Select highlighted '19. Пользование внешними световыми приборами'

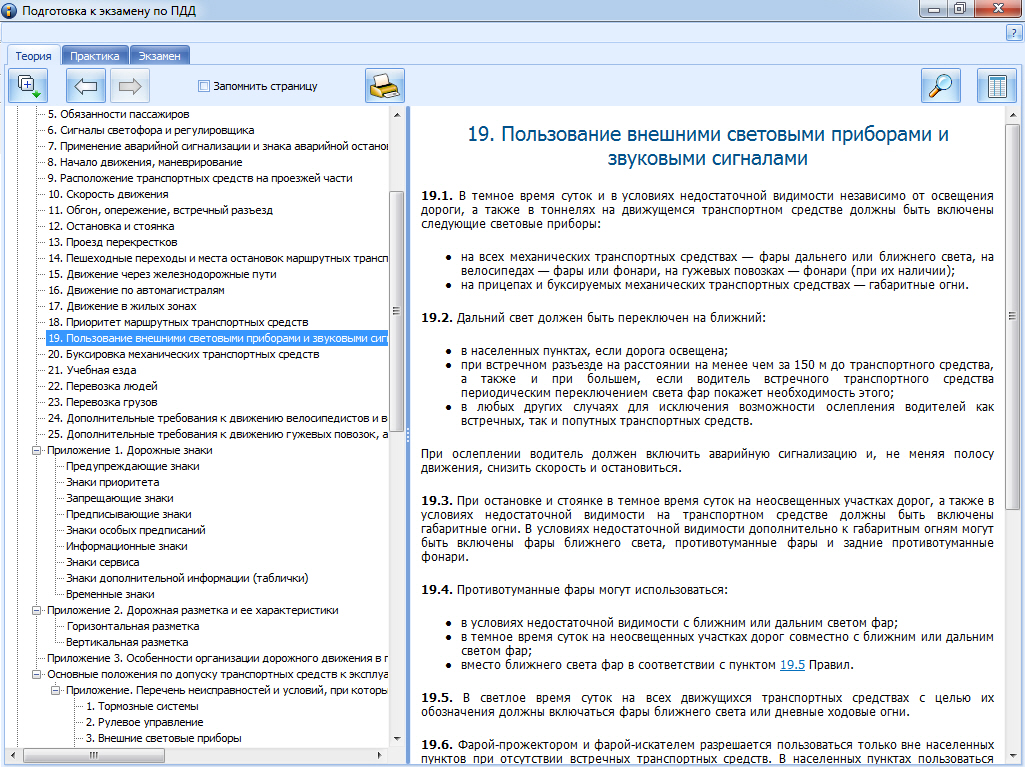pos(217,338)
